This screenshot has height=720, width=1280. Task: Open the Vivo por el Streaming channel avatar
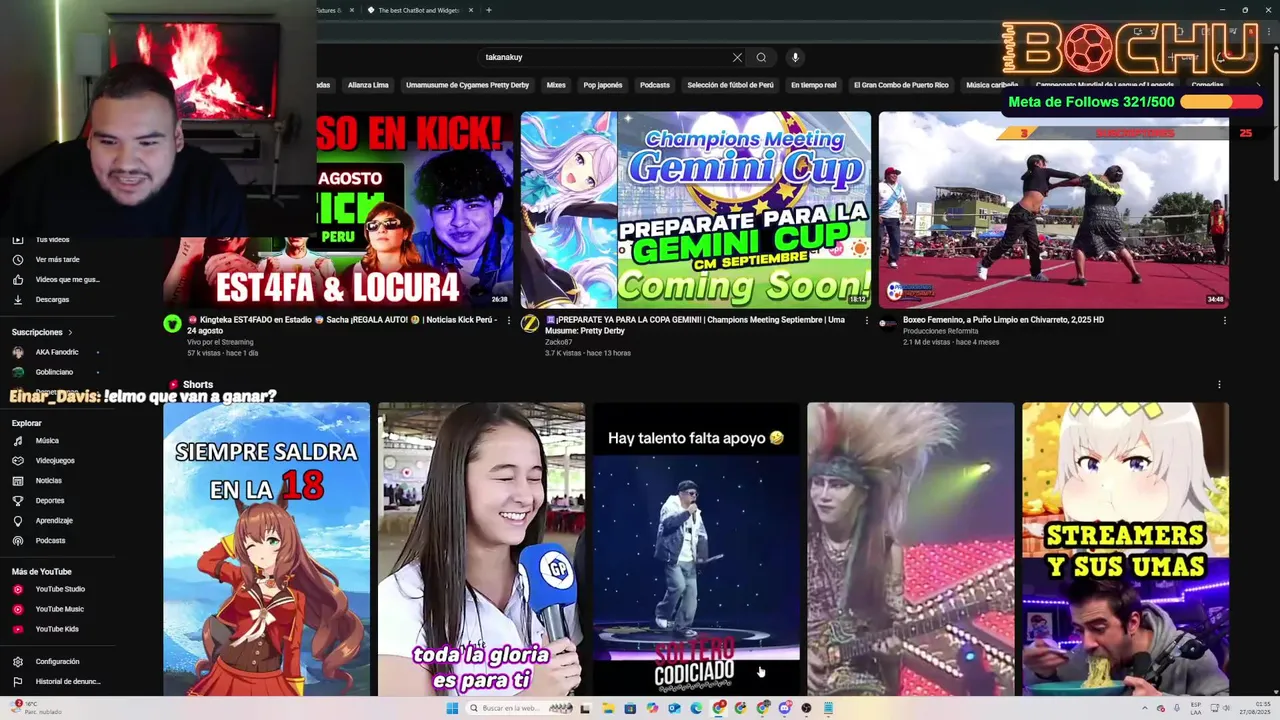172,323
